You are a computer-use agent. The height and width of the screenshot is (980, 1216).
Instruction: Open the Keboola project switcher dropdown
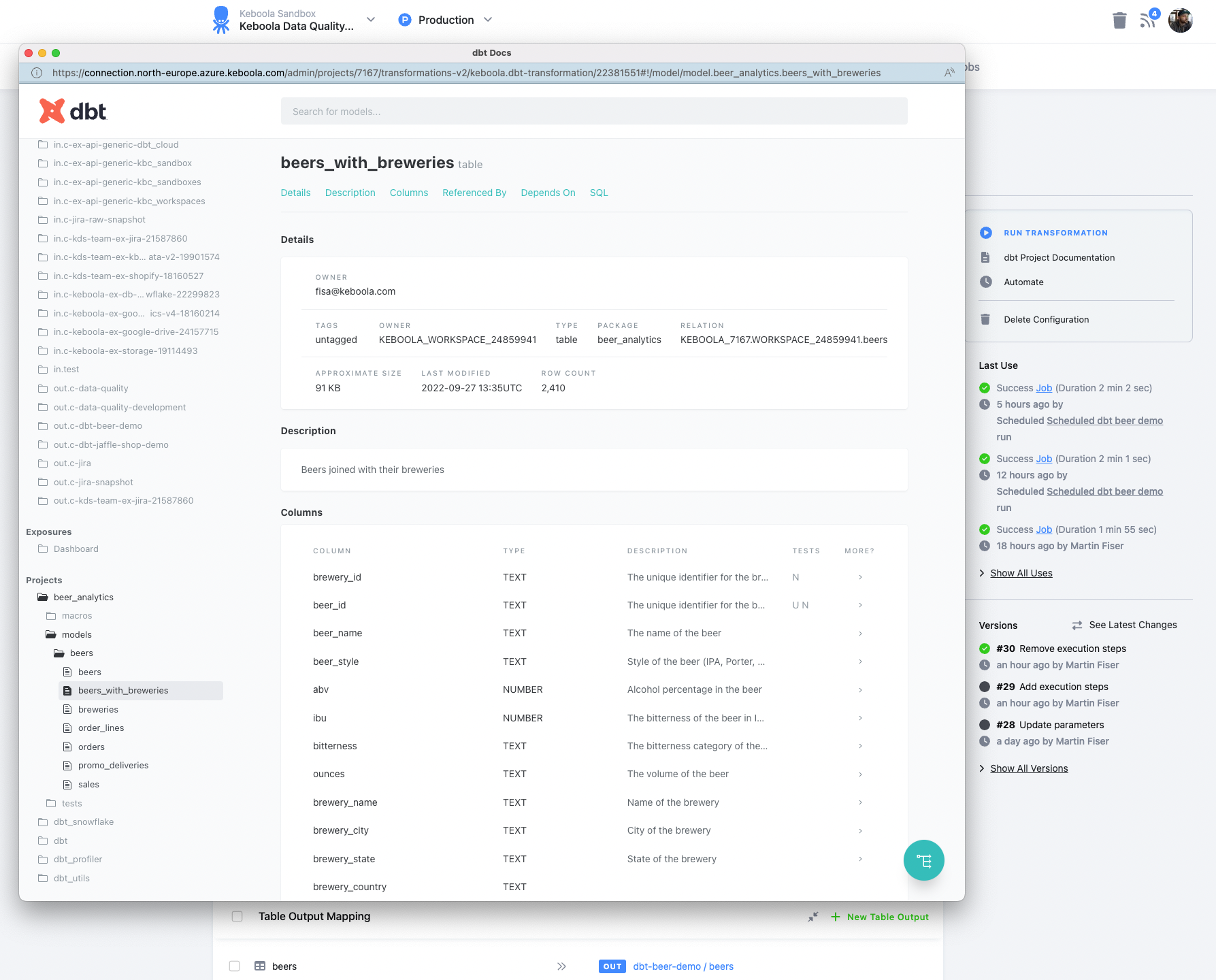(x=371, y=20)
